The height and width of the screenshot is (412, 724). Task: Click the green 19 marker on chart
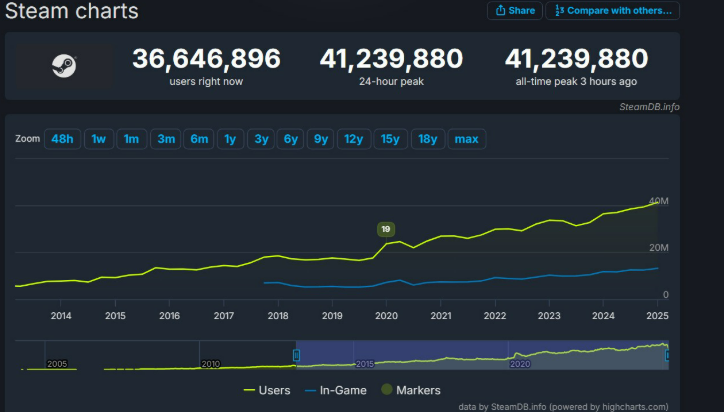pyautogui.click(x=386, y=229)
